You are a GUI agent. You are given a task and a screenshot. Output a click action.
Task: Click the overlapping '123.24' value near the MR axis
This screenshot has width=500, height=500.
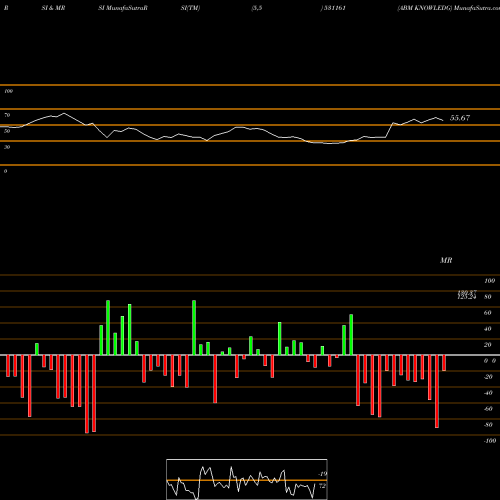467,297
